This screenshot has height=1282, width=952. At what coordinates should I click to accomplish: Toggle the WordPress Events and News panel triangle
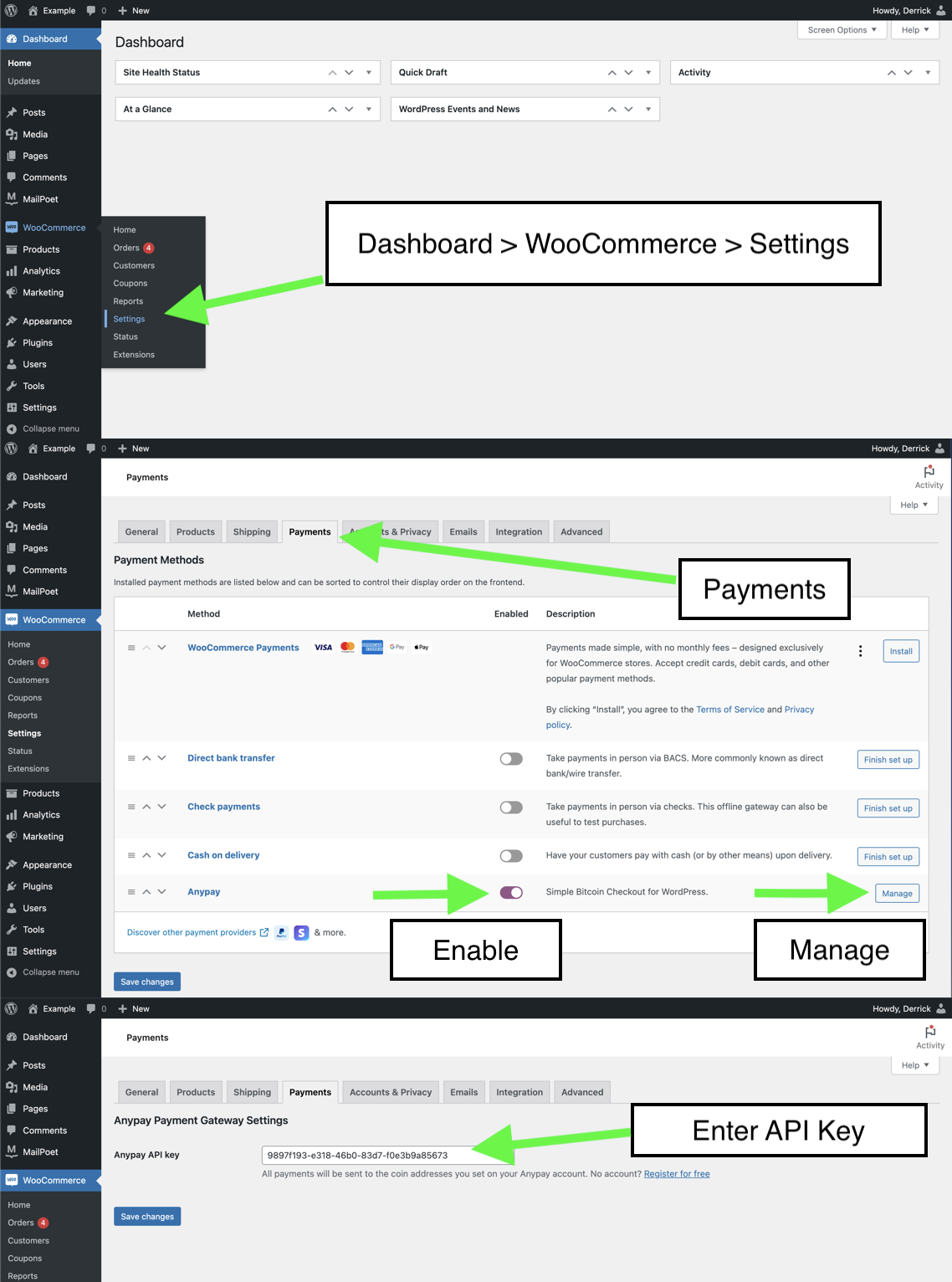(x=647, y=110)
